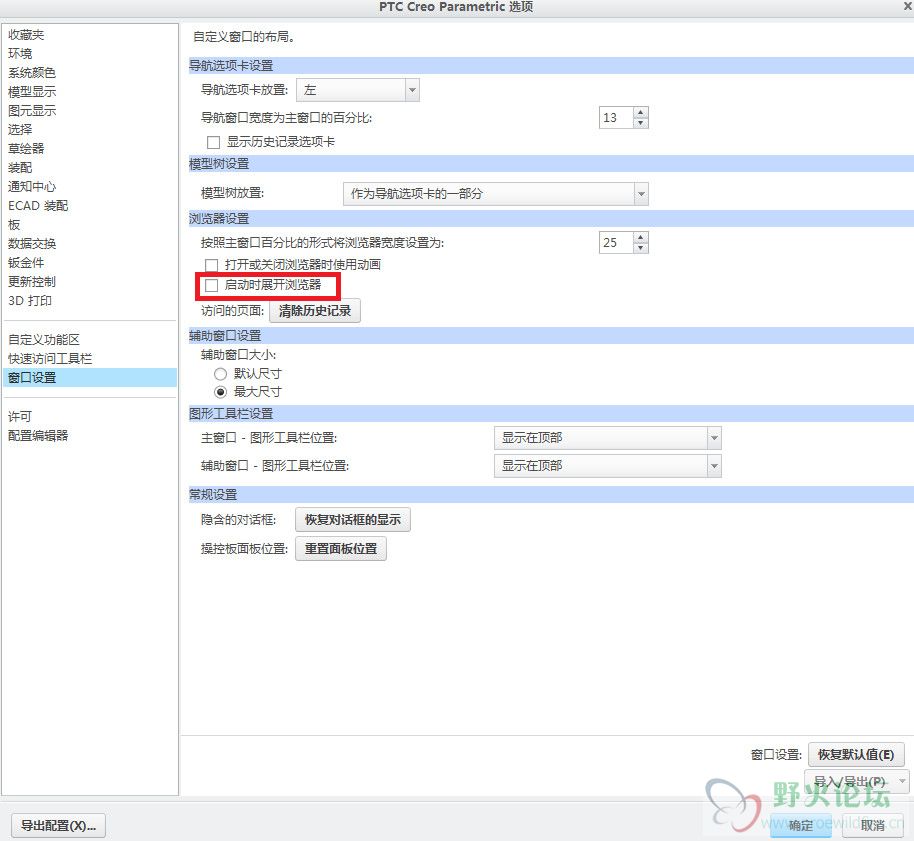
Task: Open 主窗口 图形工具栏位置 dropdown
Action: (607, 438)
